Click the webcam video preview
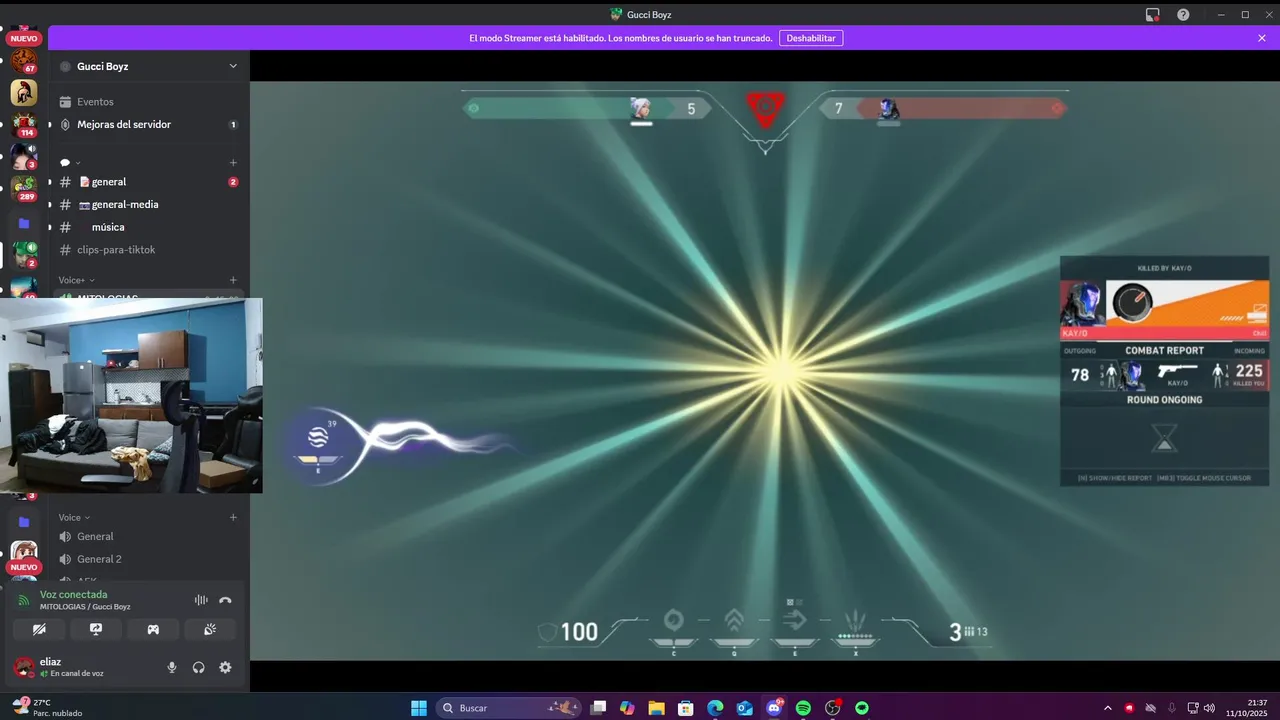 (131, 395)
